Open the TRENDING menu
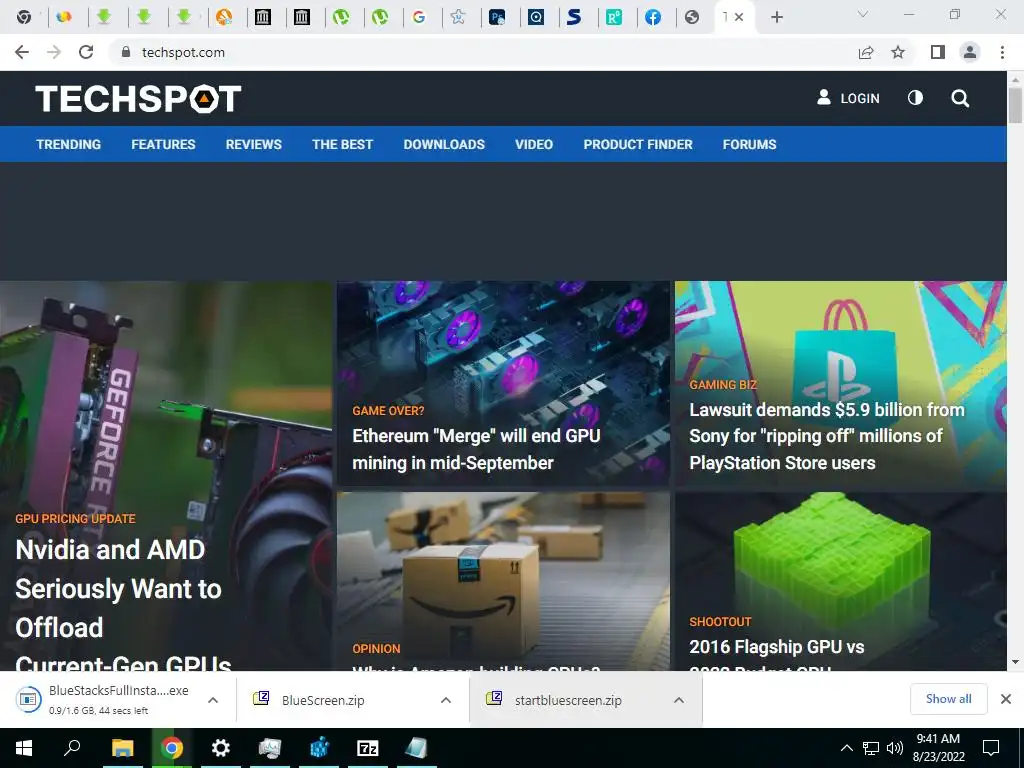Screen dimensions: 1024x768 [x=69, y=144]
